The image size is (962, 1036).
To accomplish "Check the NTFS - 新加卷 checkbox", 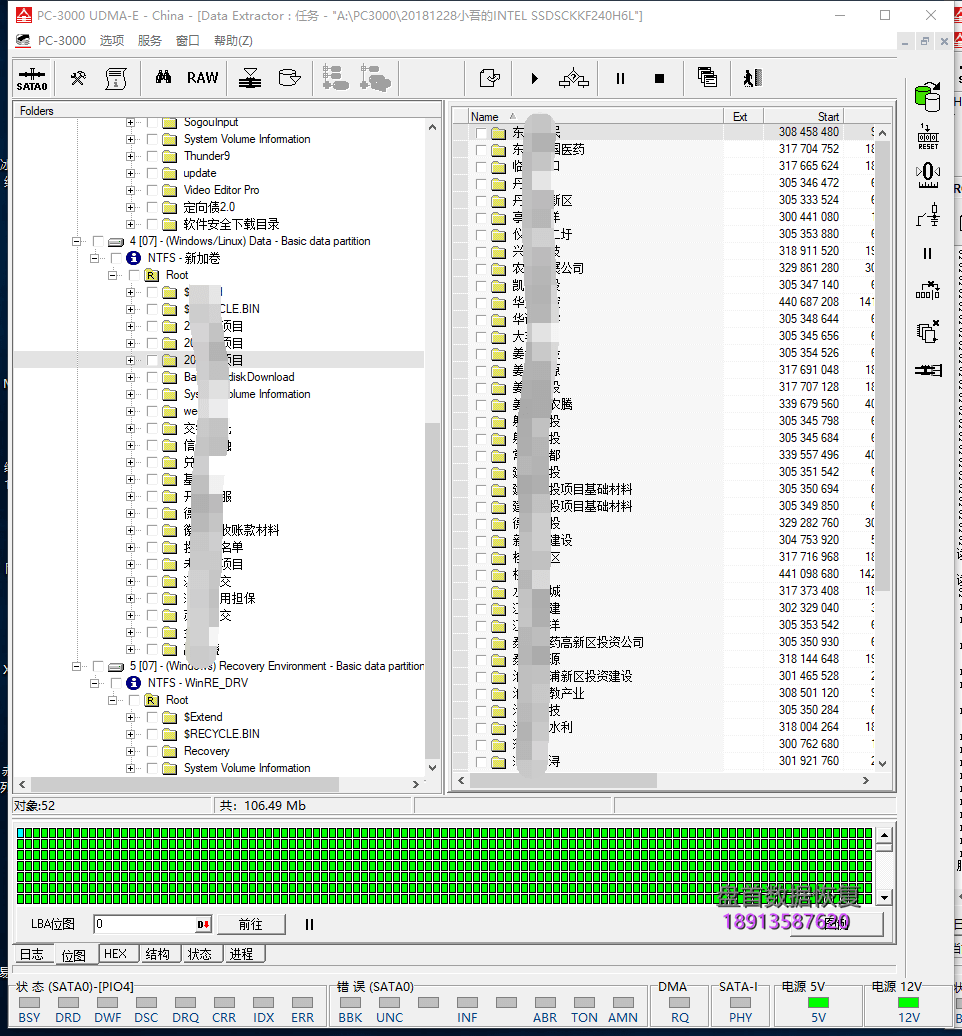I will pos(116,258).
